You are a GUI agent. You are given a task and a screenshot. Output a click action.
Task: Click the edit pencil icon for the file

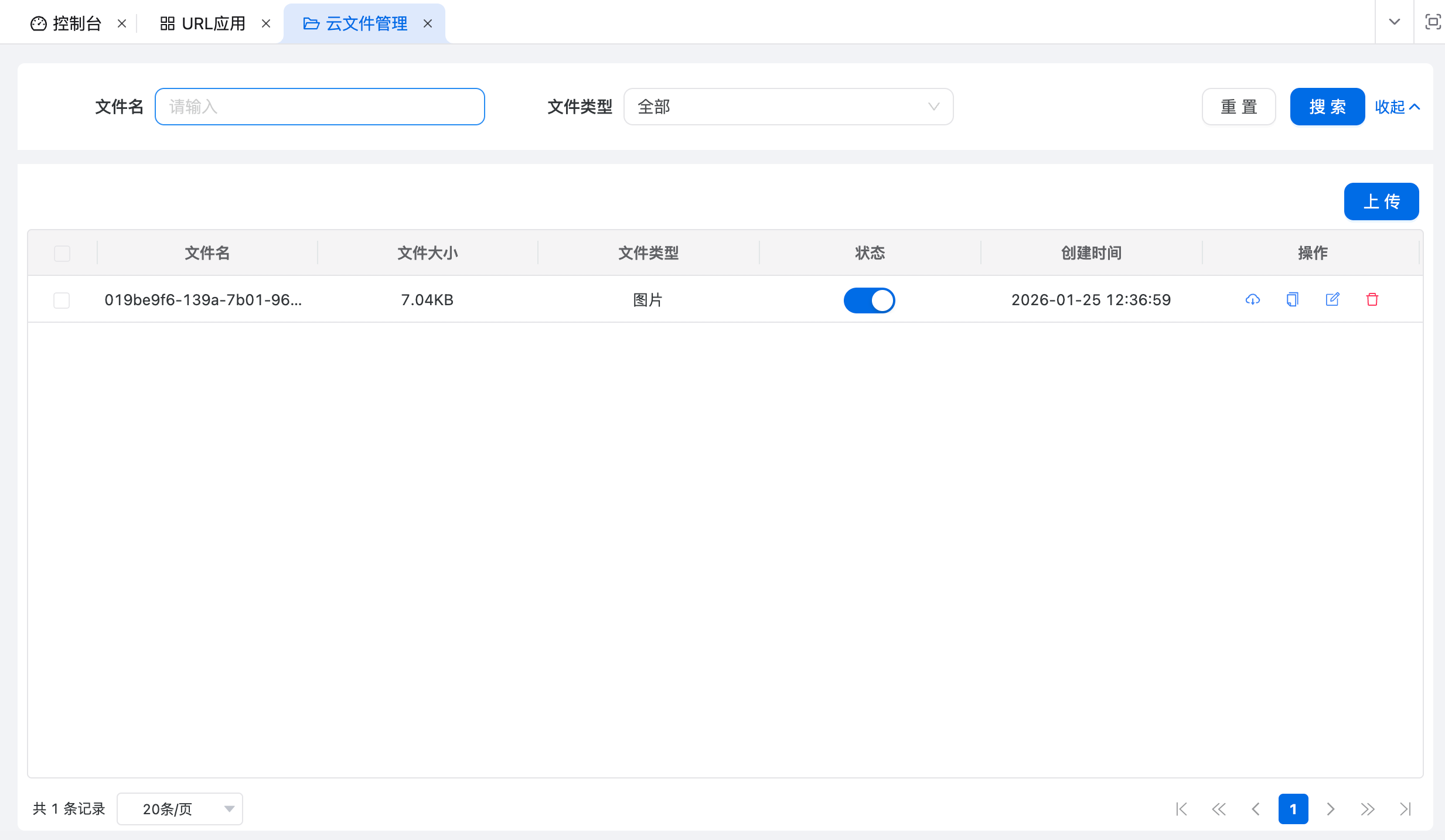[x=1332, y=299]
